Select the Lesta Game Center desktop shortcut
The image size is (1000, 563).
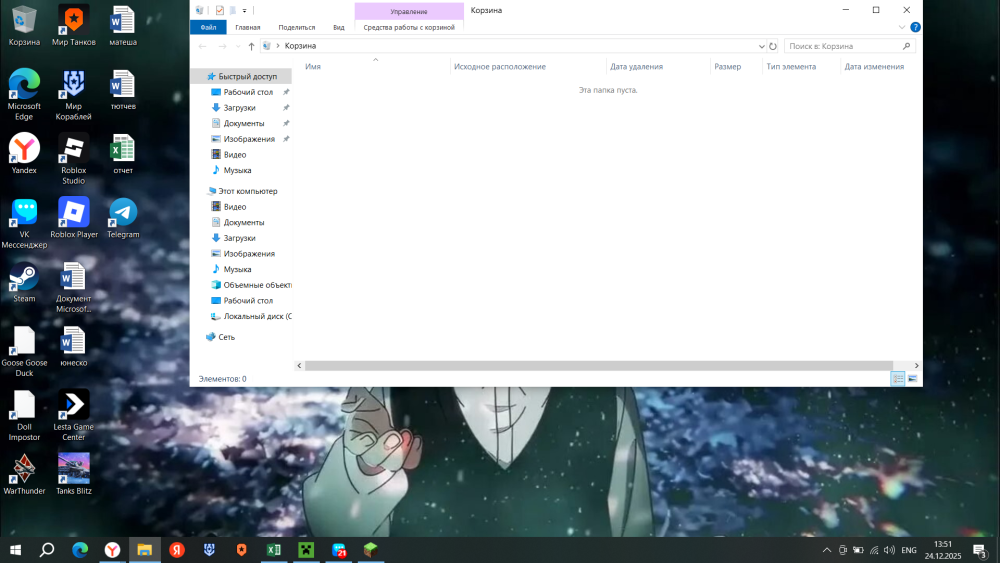coord(73,416)
